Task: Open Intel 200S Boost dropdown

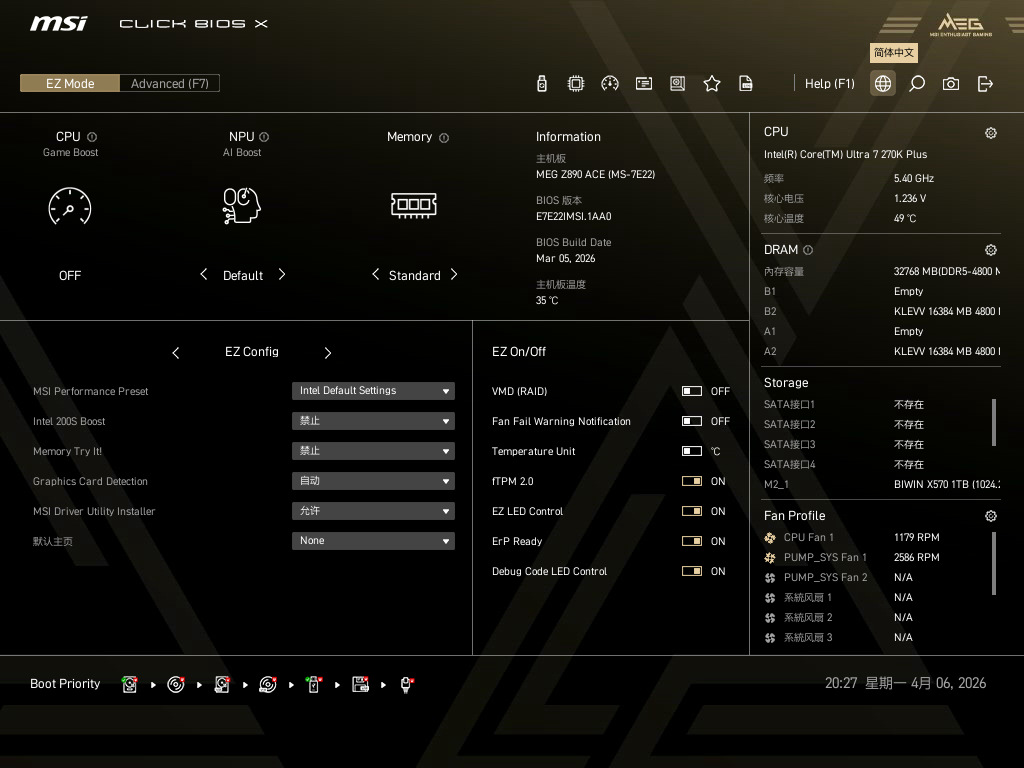Action: (373, 421)
